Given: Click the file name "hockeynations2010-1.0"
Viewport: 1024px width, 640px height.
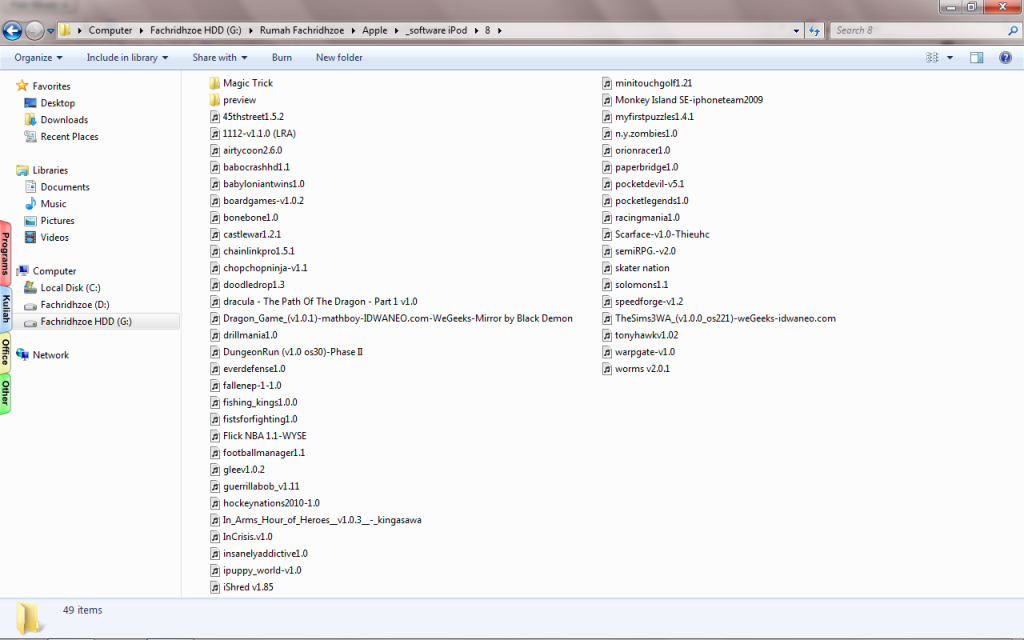Looking at the screenshot, I should point(271,504).
